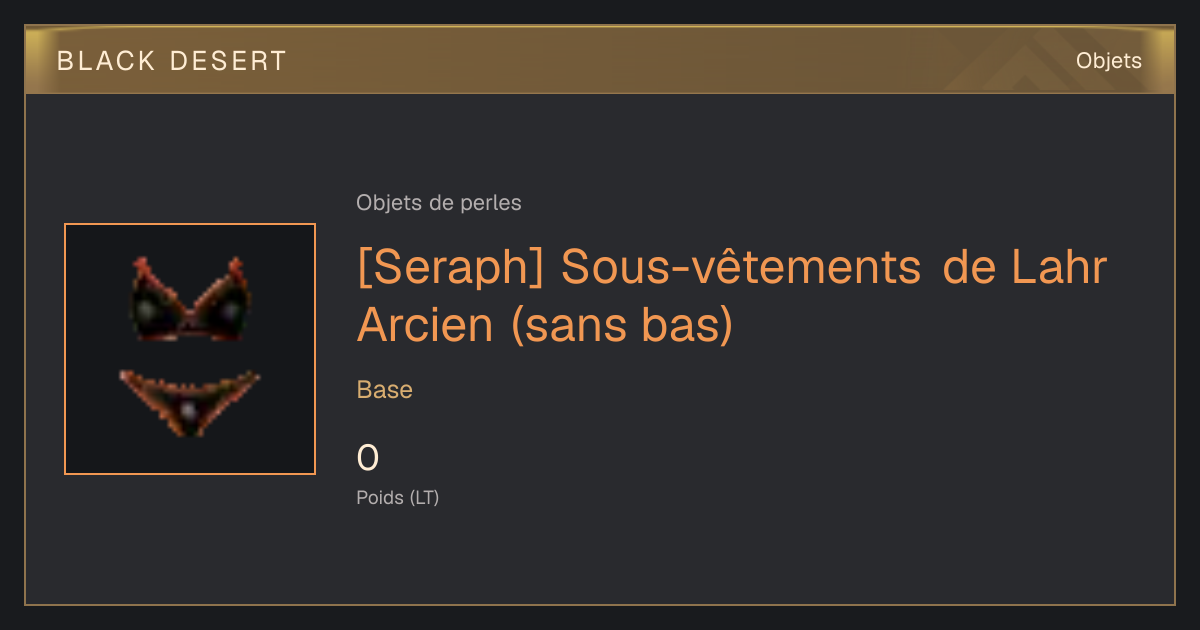This screenshot has width=1200, height=630.
Task: Click the Poids (LT) label
Action: 398,497
